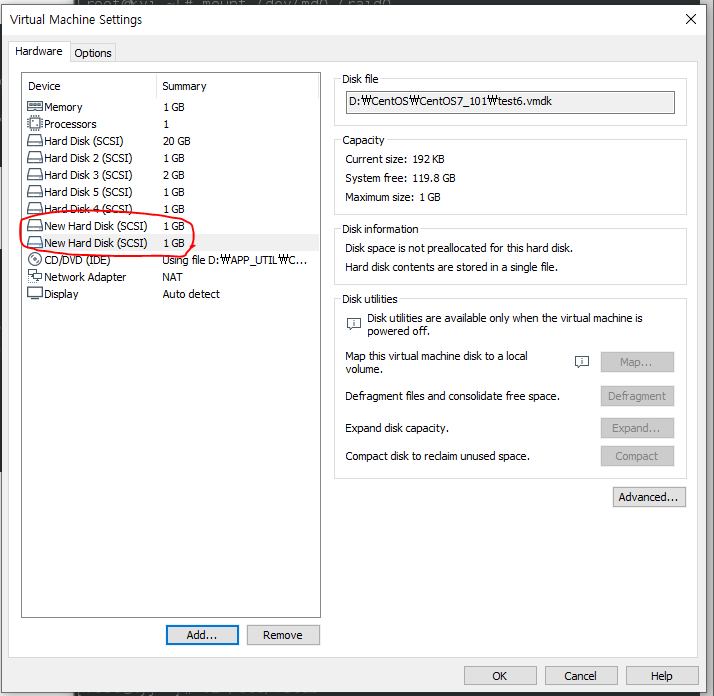This screenshot has height=696, width=714.
Task: Click the 20 GB summary value
Action: 177,141
